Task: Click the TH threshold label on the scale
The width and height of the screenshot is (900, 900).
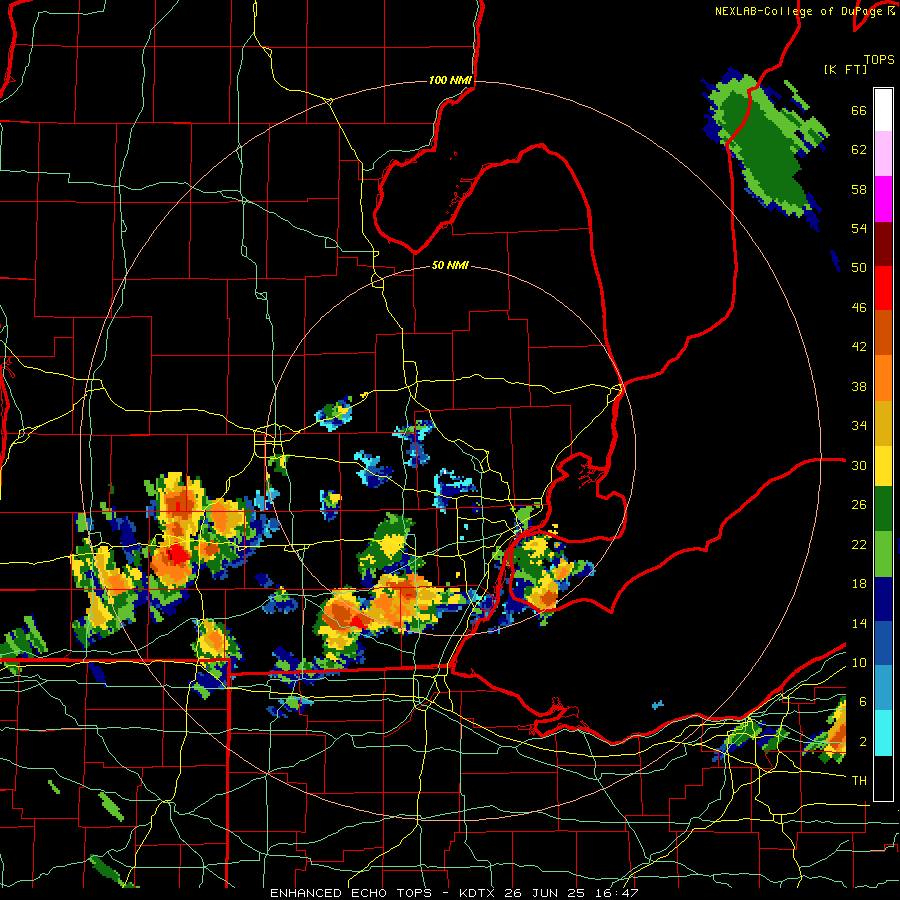Action: (859, 780)
